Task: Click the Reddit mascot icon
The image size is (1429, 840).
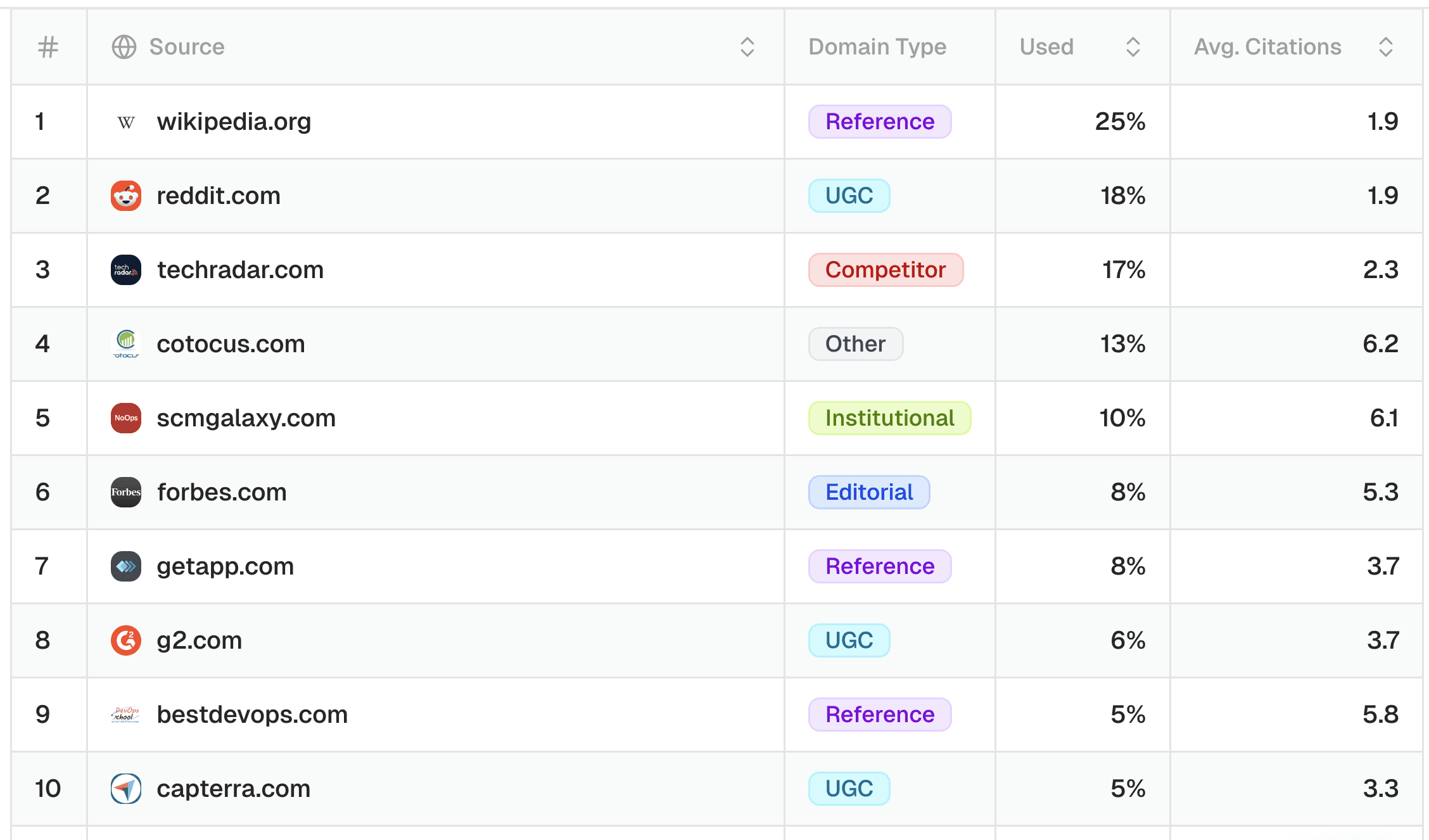Action: click(x=126, y=196)
